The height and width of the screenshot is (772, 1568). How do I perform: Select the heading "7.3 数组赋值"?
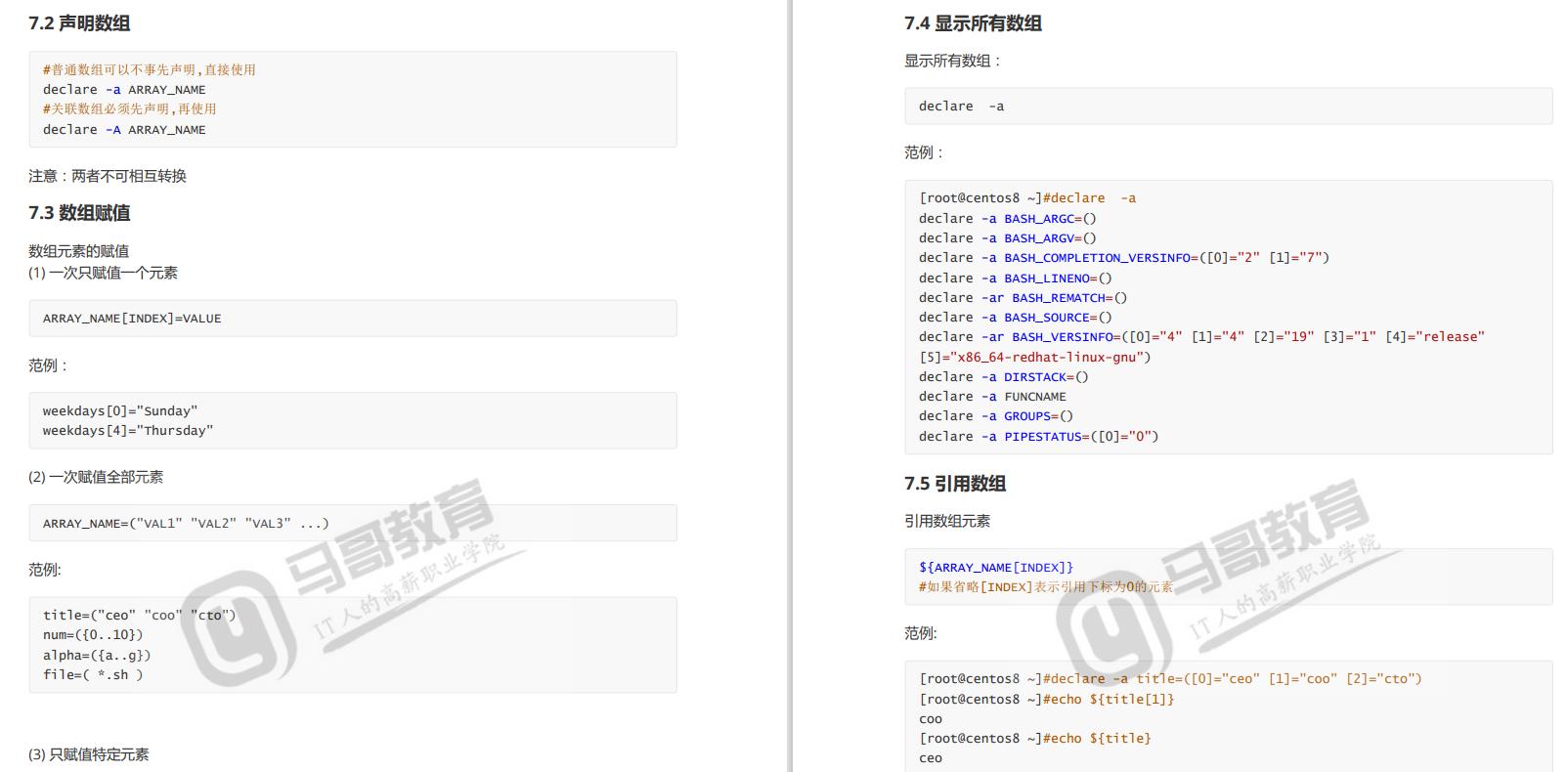pos(79,213)
